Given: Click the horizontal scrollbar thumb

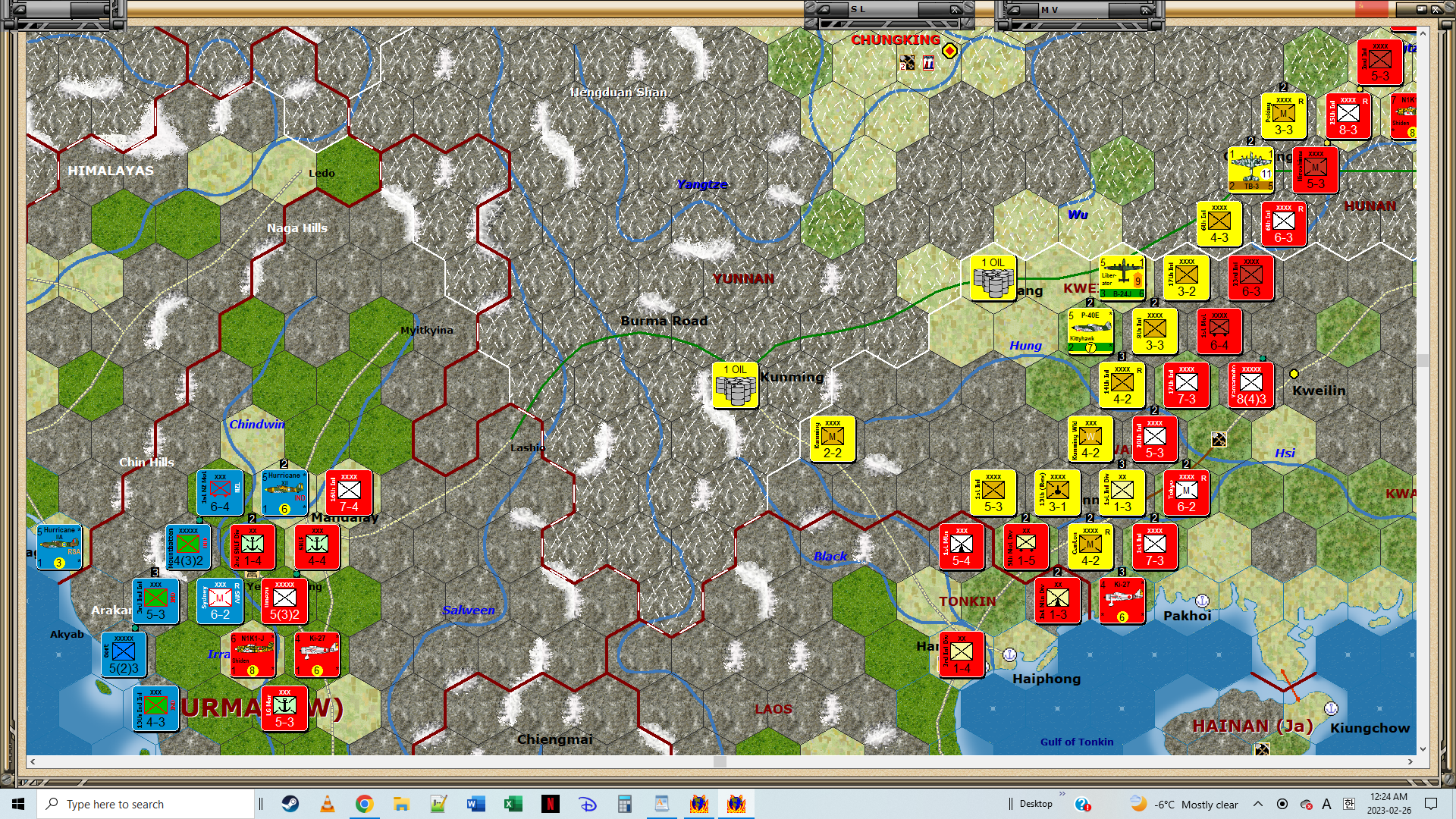Looking at the screenshot, I should coord(720,761).
